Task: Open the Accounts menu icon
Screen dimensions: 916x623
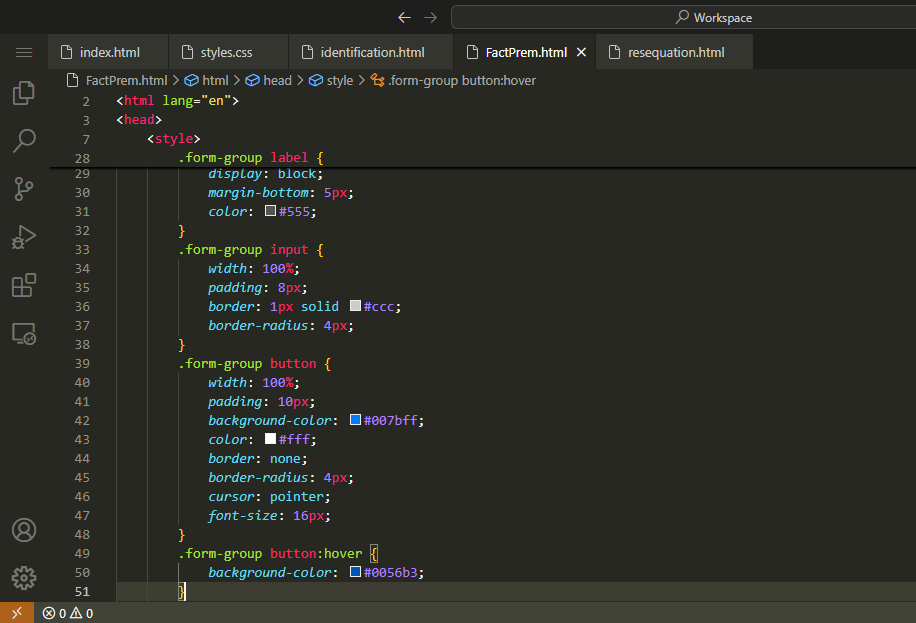Action: 24,530
